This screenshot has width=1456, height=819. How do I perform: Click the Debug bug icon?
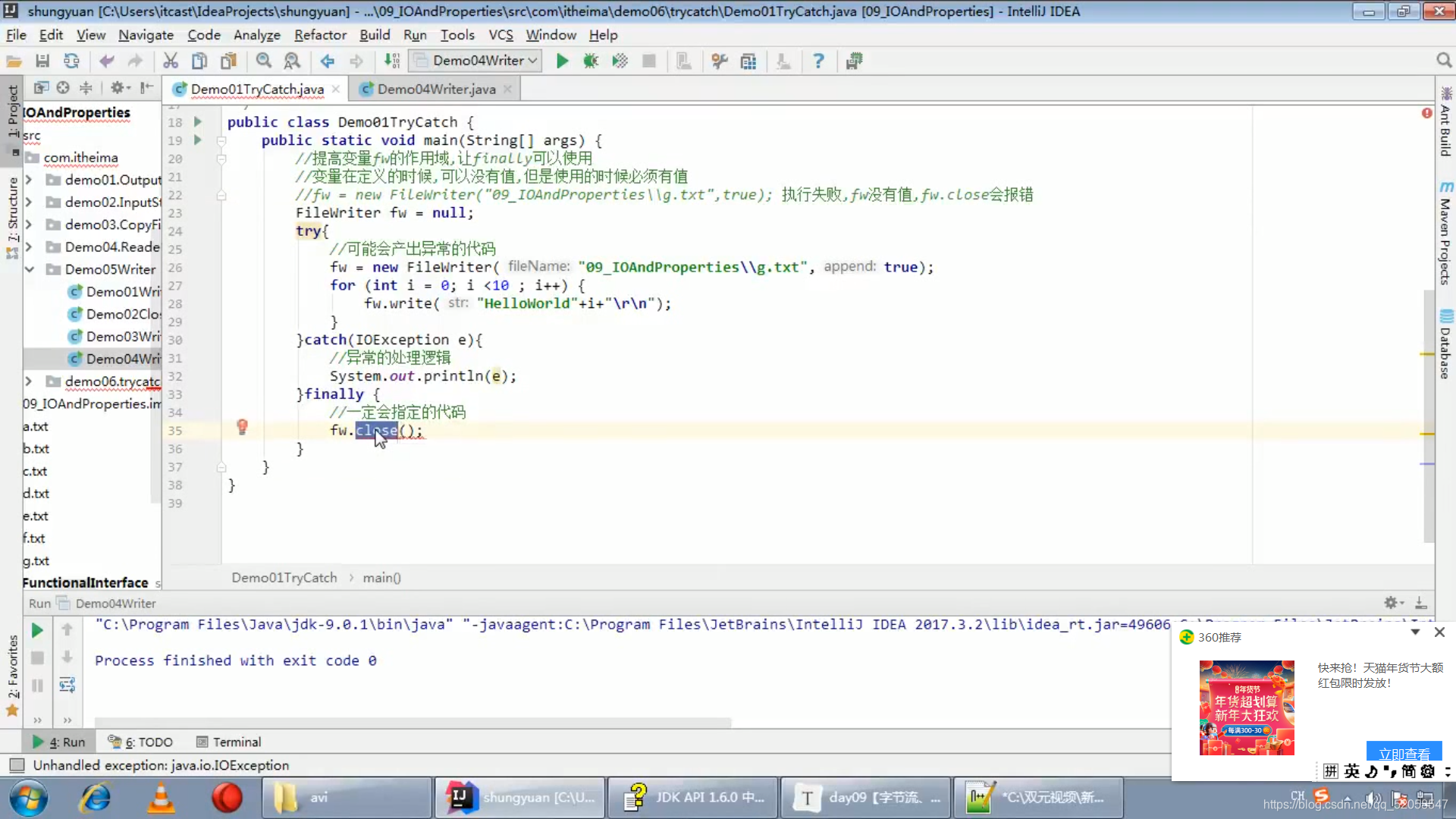click(590, 61)
